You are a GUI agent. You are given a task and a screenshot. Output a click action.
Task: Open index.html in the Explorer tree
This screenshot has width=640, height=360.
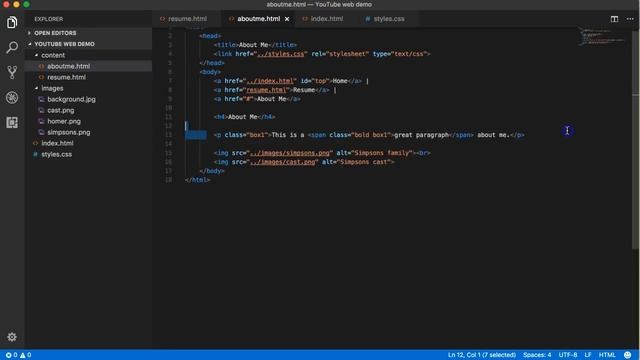click(57, 143)
